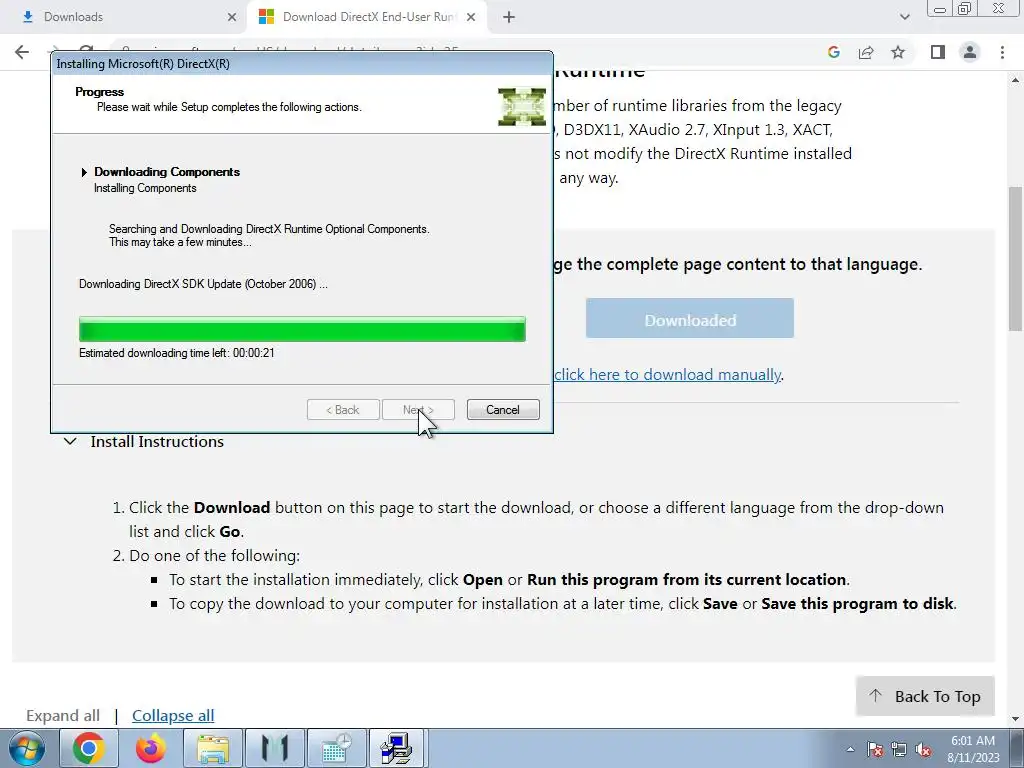Click the Installing Components step
This screenshot has width=1024, height=768.
click(145, 188)
